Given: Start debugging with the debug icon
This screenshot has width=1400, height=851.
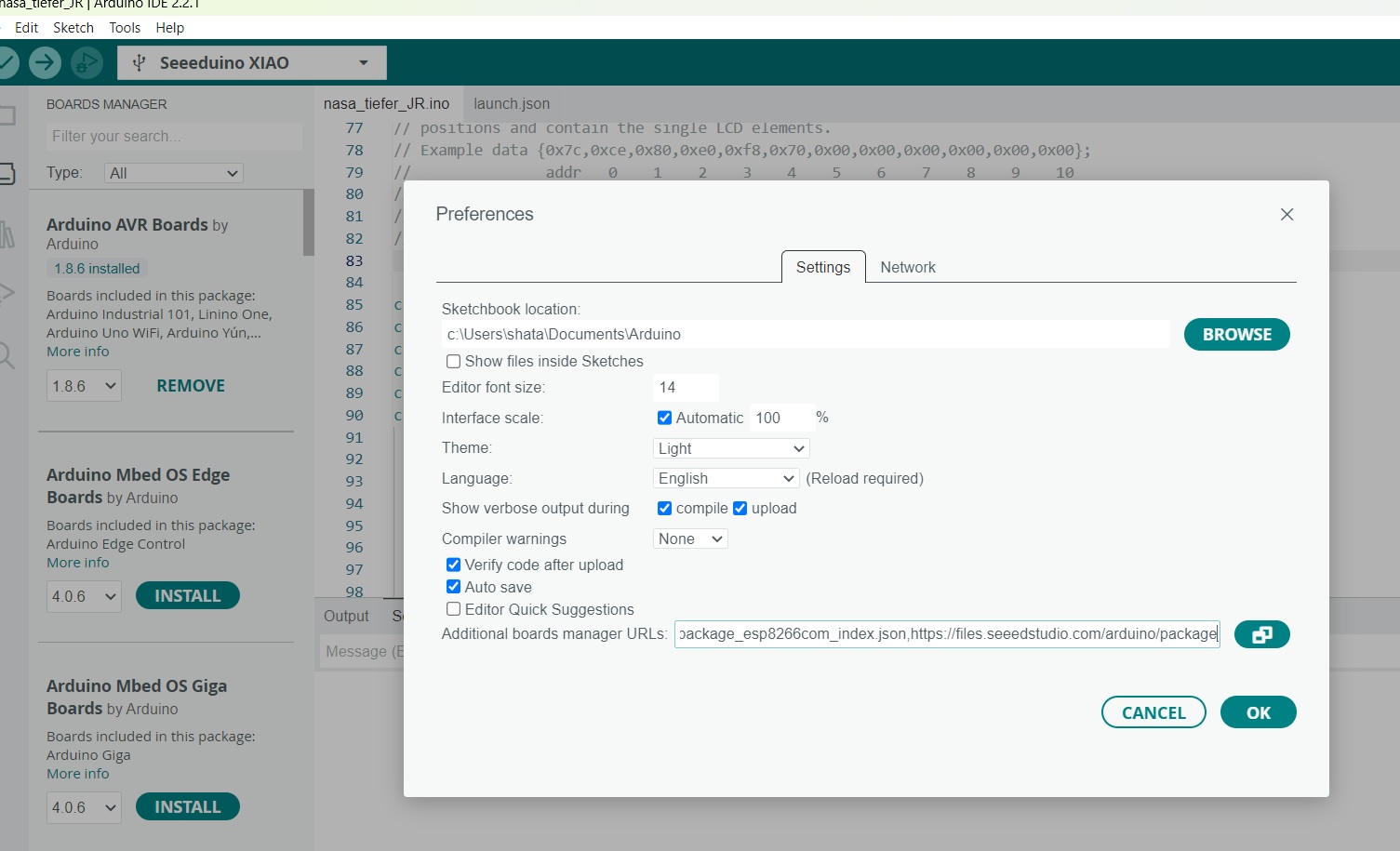Looking at the screenshot, I should (87, 62).
